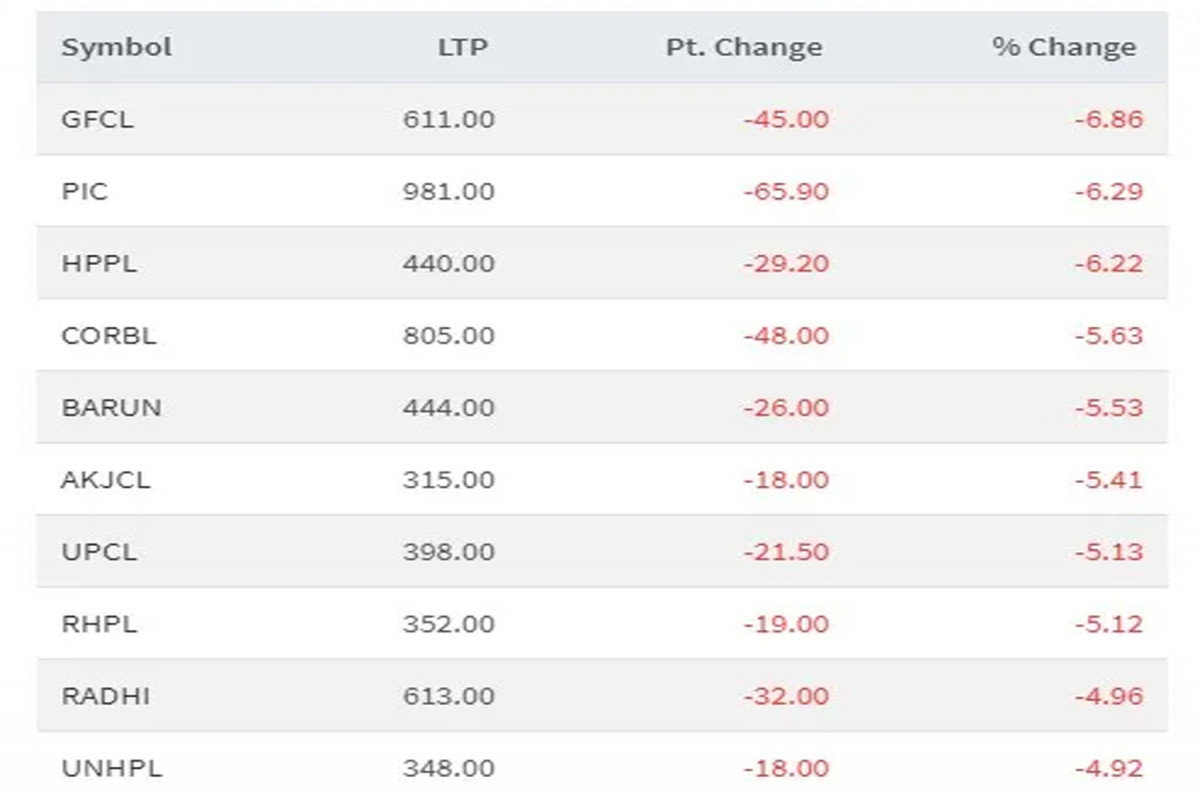Sort by % Change column header
This screenshot has height=795, width=1200.
click(x=1063, y=47)
